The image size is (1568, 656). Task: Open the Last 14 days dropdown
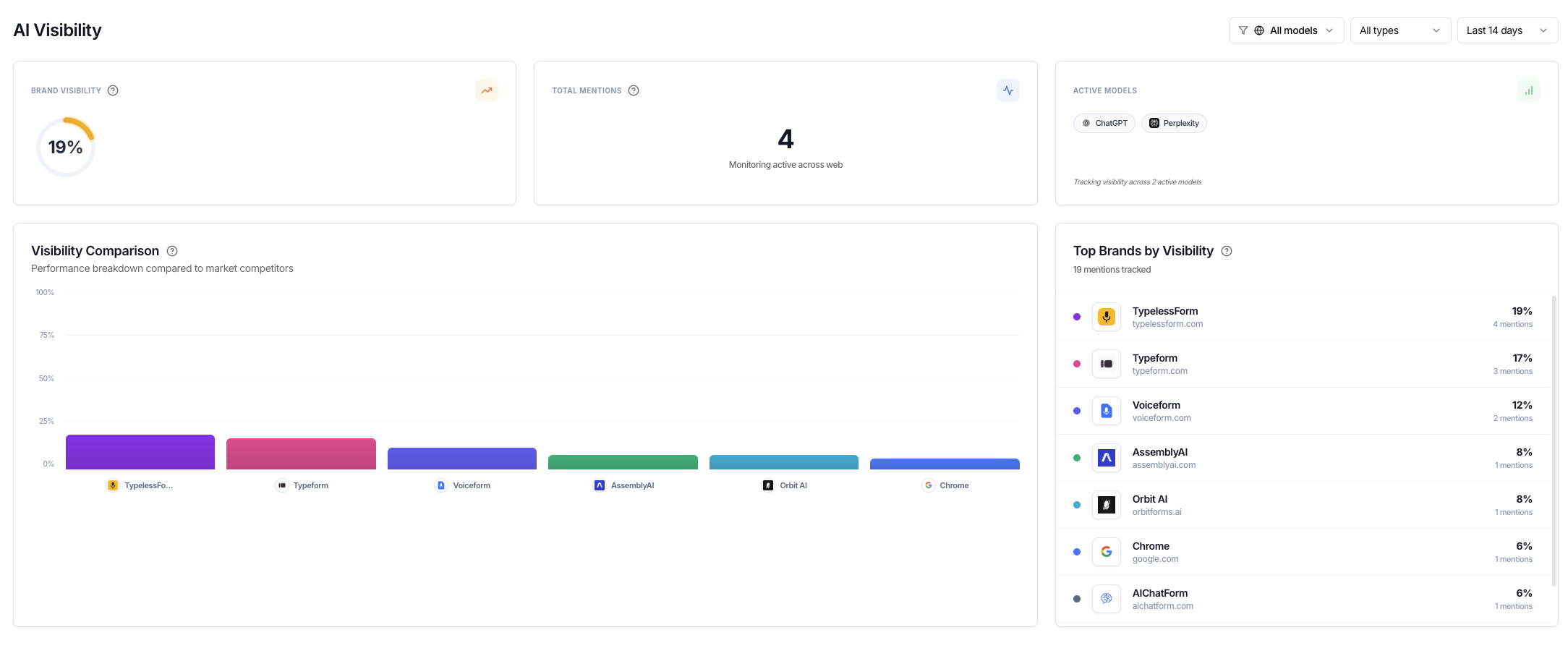pos(1507,30)
